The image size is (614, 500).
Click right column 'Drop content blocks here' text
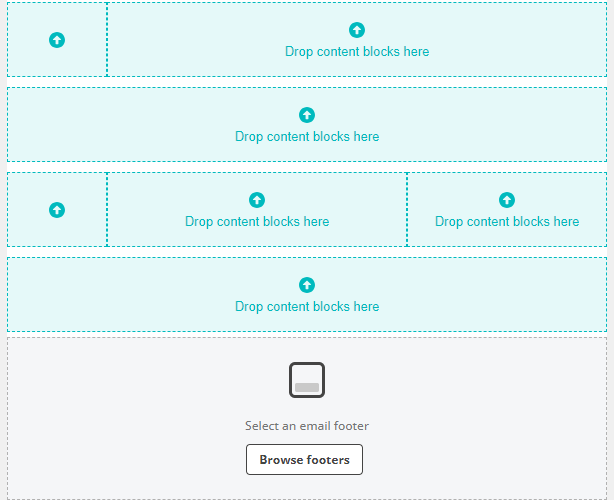[x=507, y=222]
